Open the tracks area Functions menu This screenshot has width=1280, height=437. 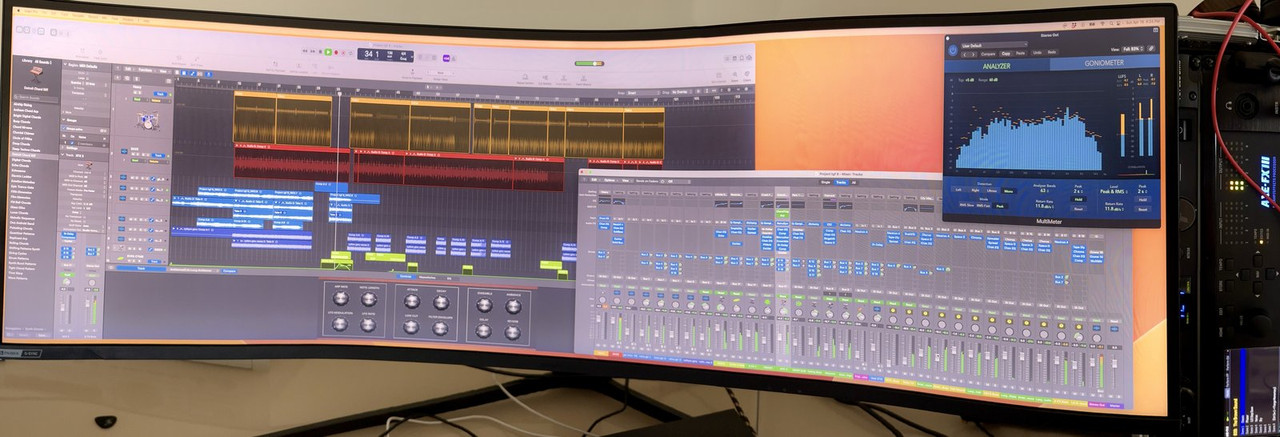click(x=145, y=70)
